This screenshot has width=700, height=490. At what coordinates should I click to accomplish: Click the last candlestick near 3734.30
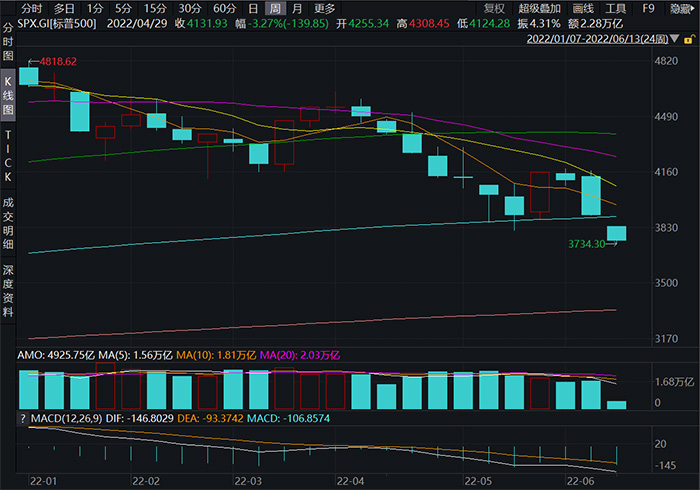point(616,233)
